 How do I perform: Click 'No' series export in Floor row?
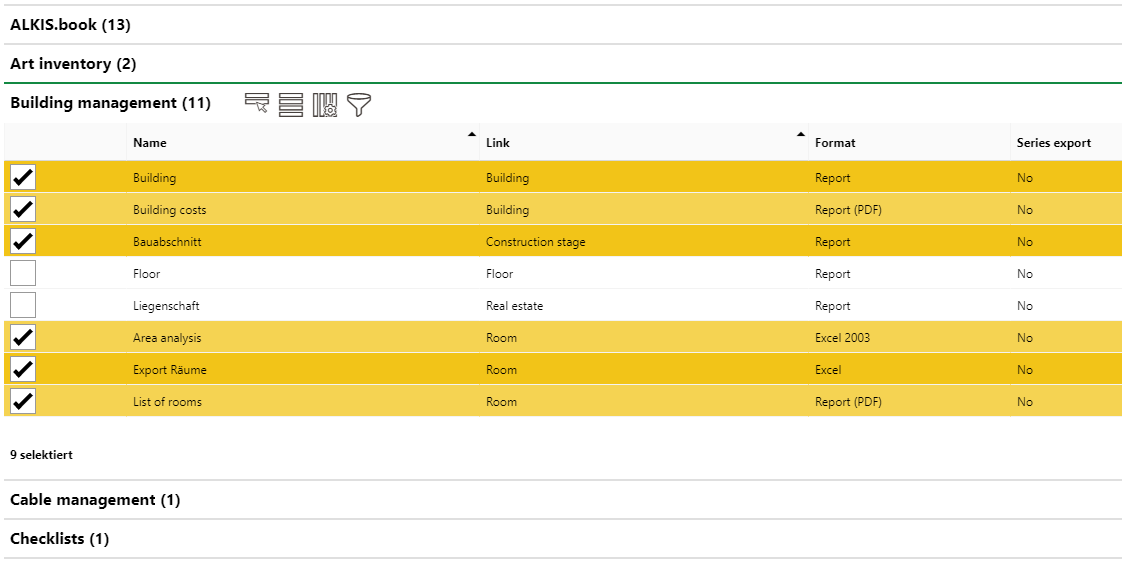1025,273
